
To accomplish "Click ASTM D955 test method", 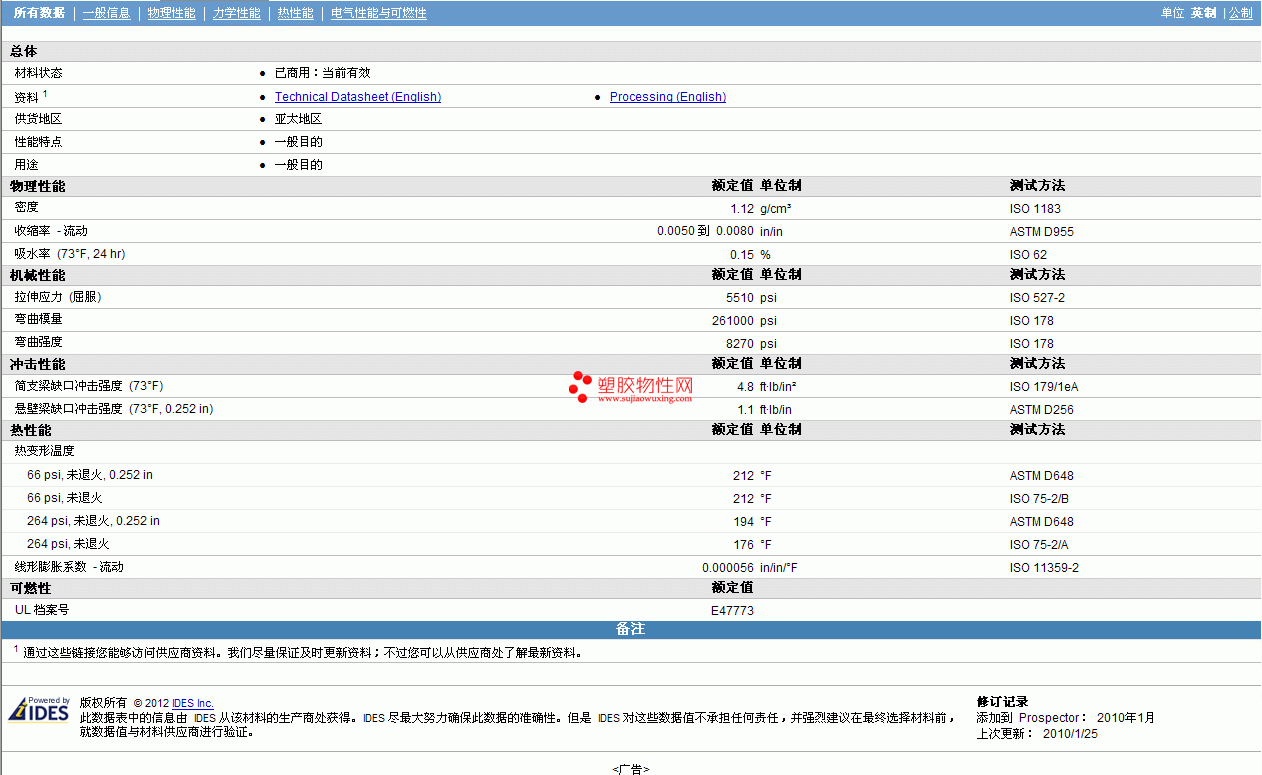I will pyautogui.click(x=1042, y=232).
